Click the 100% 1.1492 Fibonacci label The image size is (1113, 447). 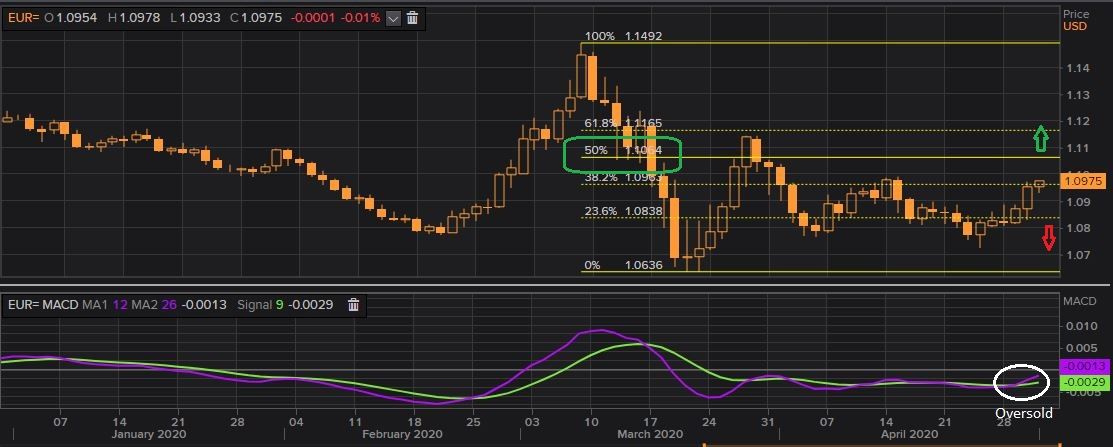623,35
